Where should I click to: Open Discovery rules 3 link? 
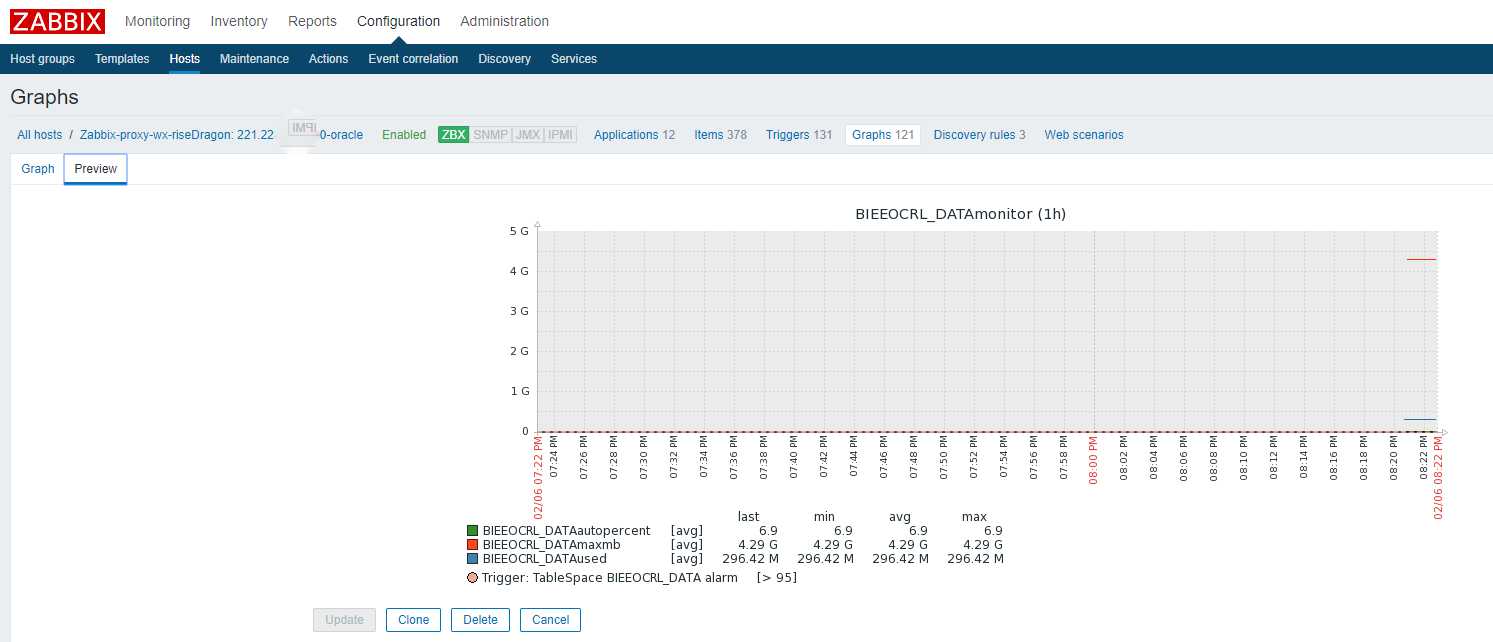(979, 135)
